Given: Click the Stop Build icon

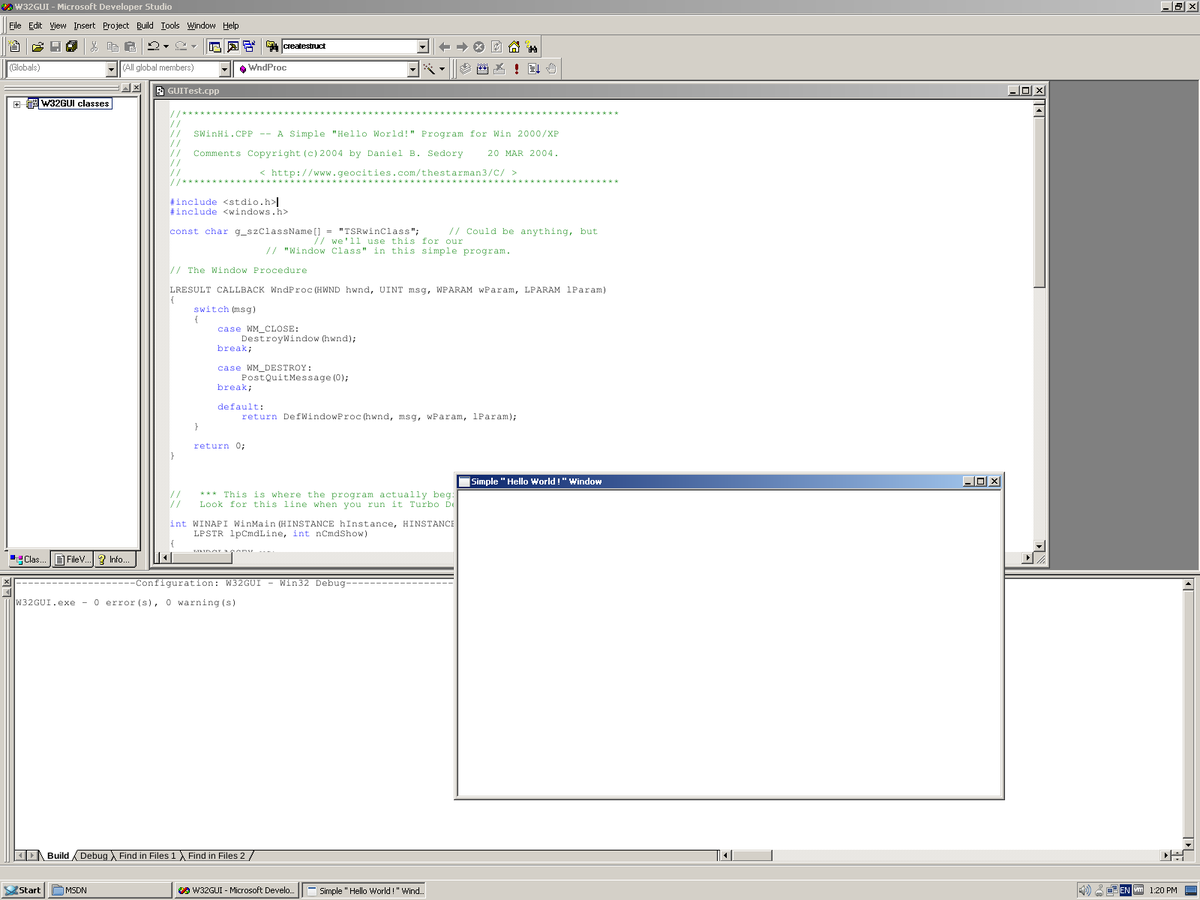Looking at the screenshot, I should (499, 68).
